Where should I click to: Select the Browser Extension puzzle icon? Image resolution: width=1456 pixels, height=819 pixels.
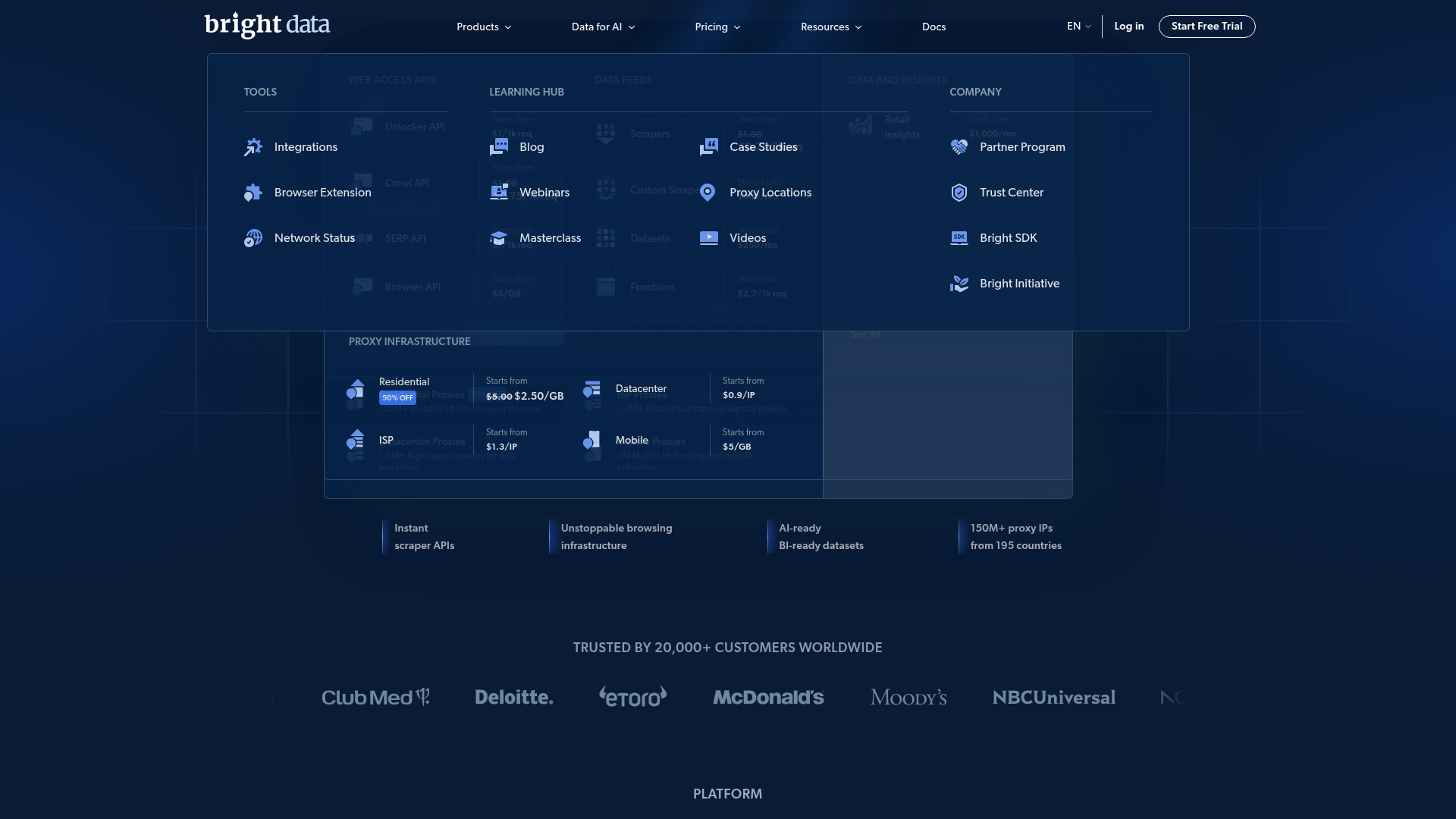(254, 192)
